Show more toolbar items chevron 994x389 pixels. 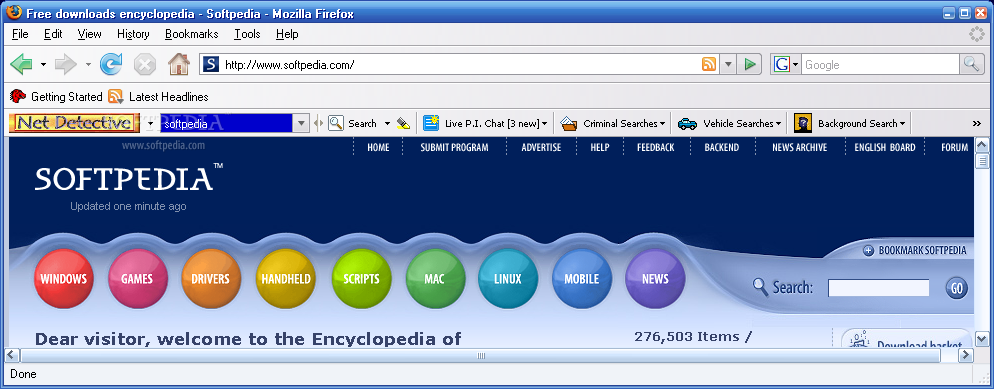(x=976, y=124)
